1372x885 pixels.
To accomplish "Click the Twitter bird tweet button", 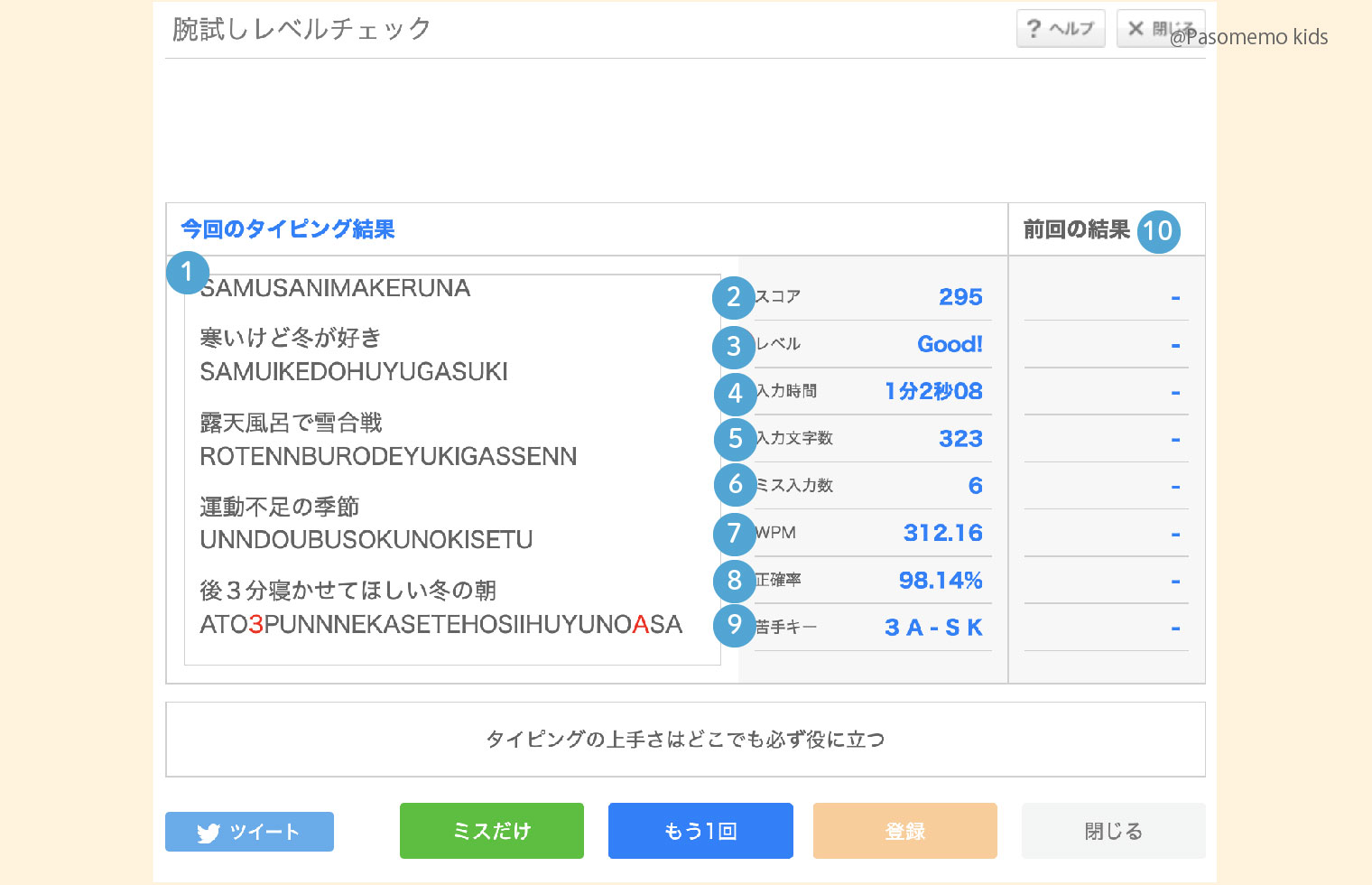I will point(249,832).
